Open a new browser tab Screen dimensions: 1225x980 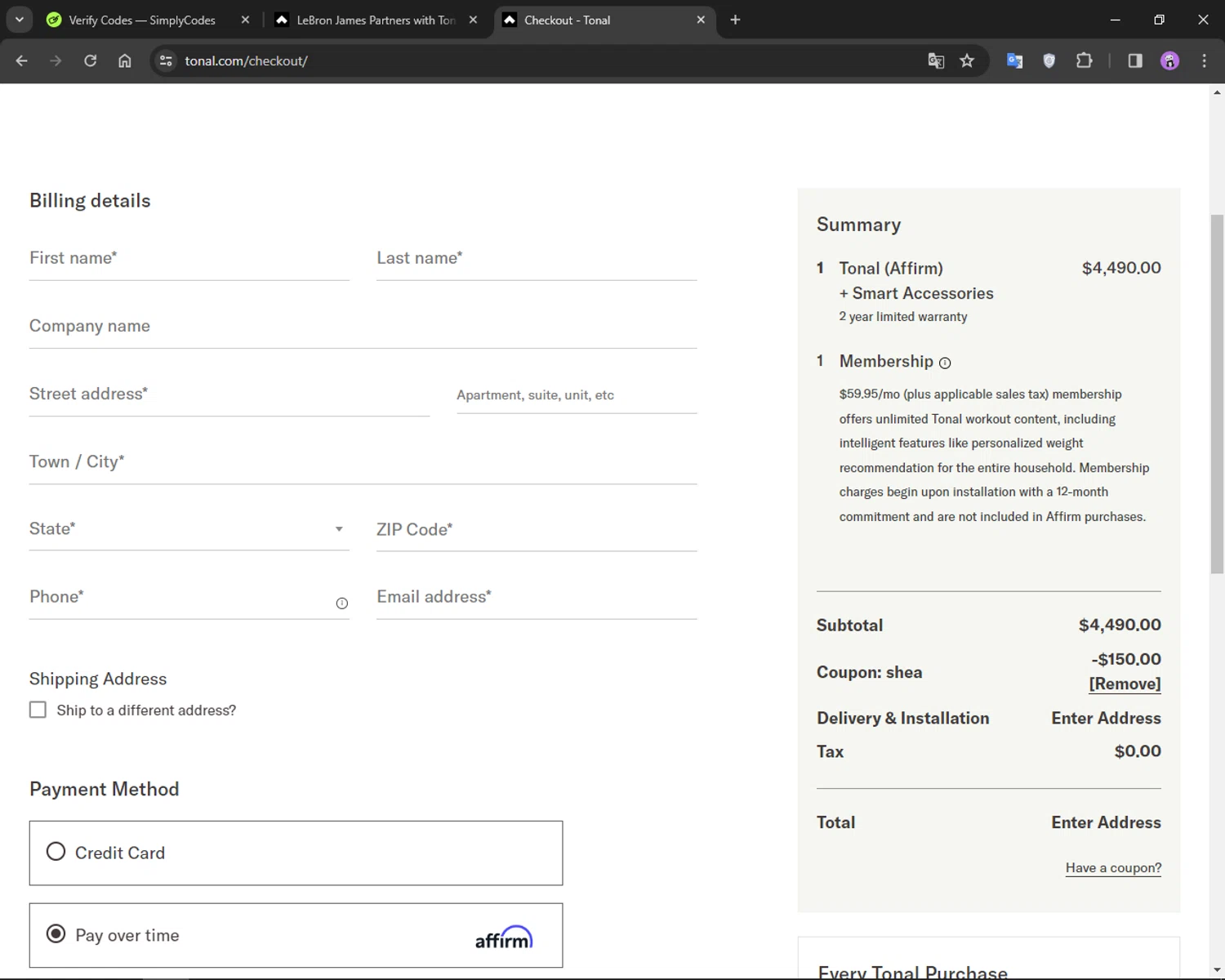735,20
